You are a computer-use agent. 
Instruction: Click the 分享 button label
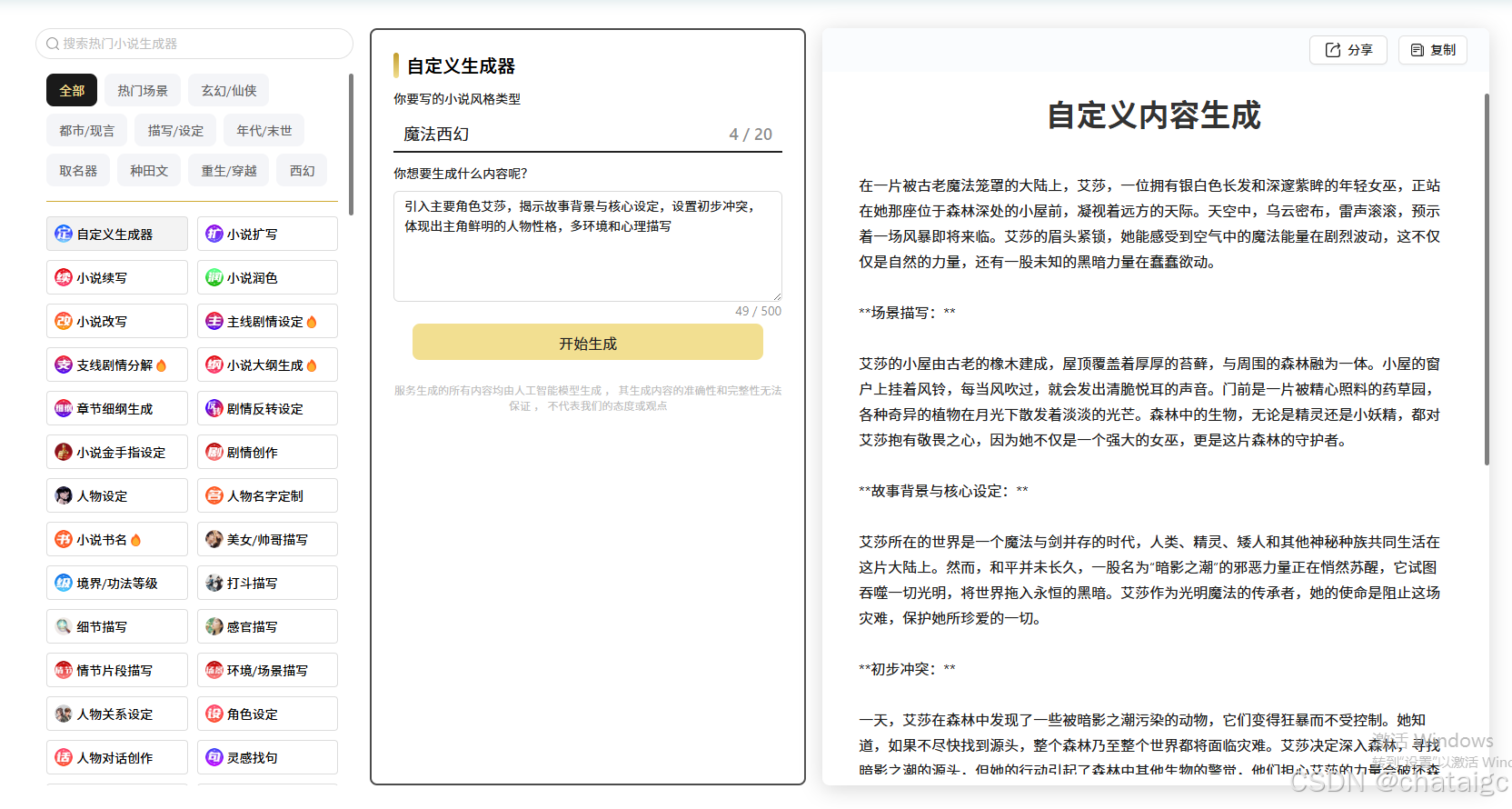tap(1360, 50)
